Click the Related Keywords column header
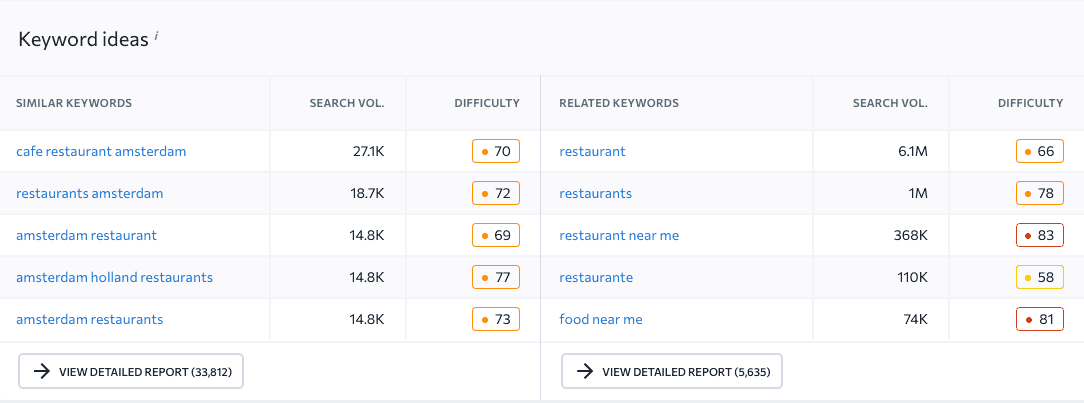The width and height of the screenshot is (1084, 403). click(619, 103)
